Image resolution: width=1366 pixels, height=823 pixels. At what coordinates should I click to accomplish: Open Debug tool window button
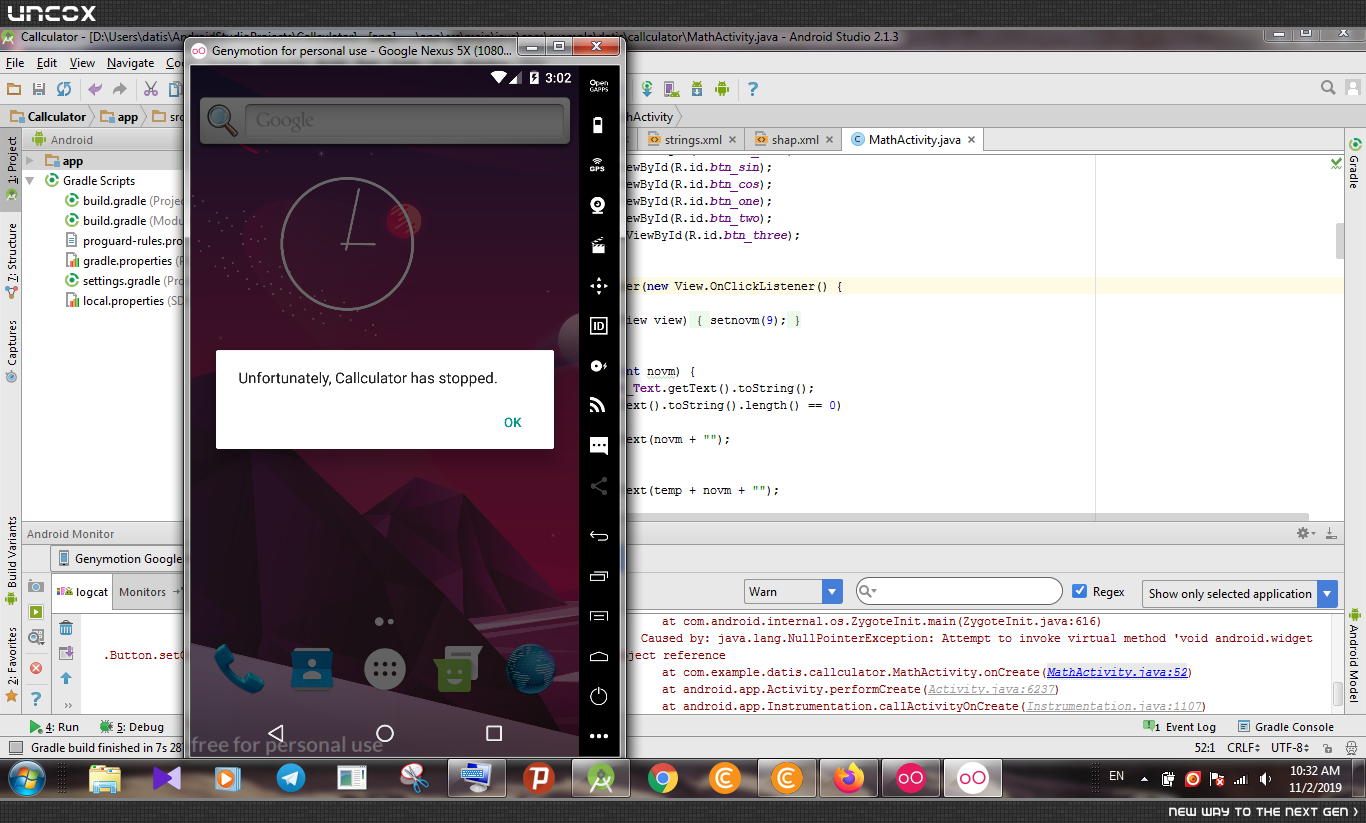[x=131, y=727]
